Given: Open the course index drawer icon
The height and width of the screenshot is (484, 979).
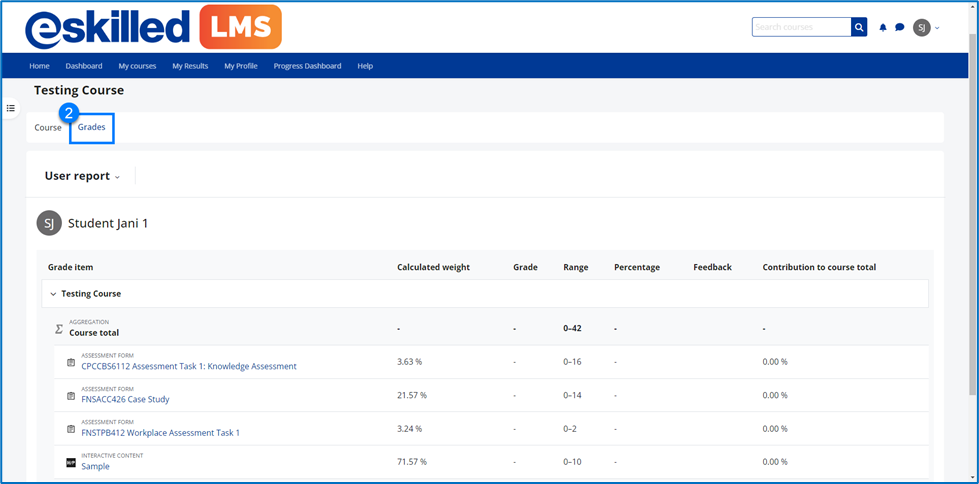Looking at the screenshot, I should coord(11,108).
